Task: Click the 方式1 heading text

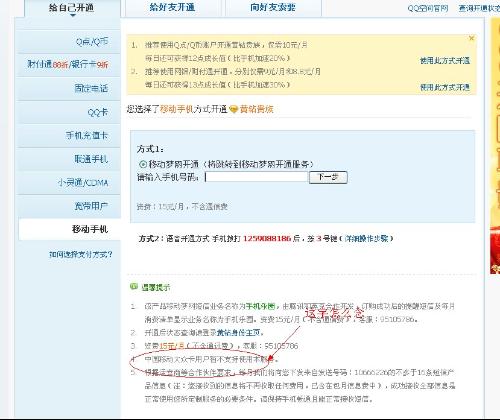Action: click(x=150, y=149)
